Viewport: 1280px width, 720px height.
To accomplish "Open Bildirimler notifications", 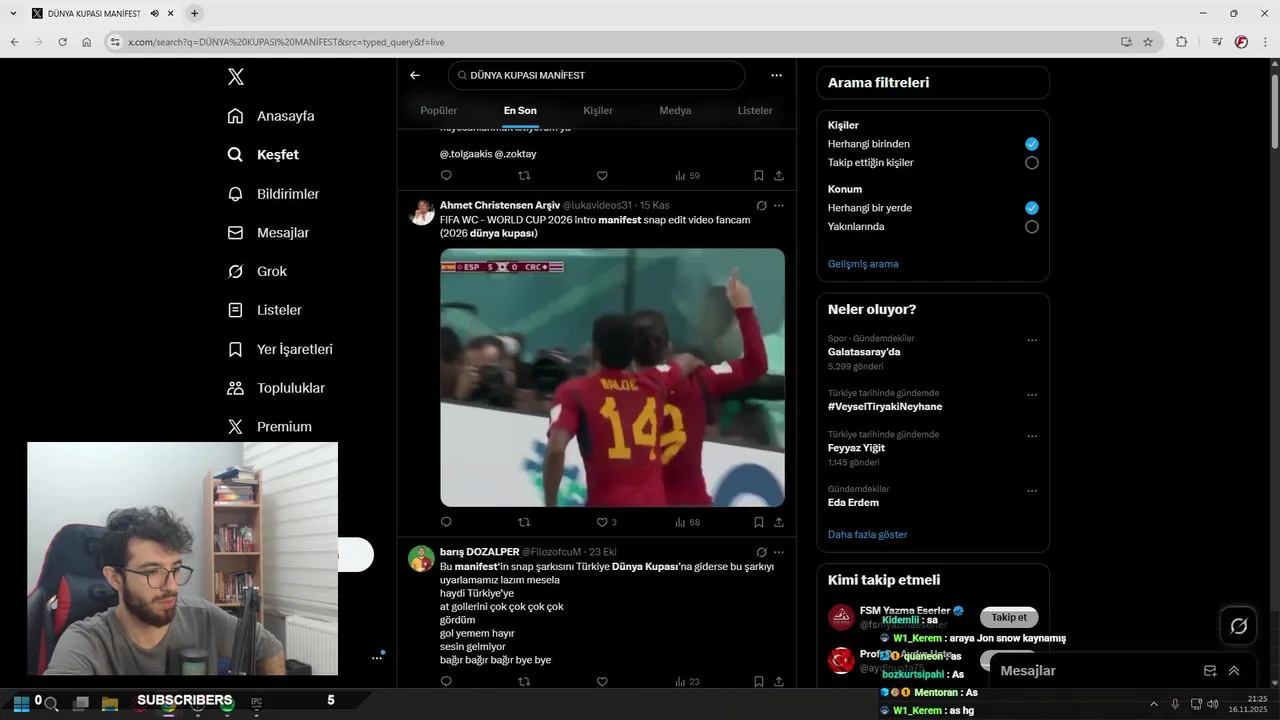I will pyautogui.click(x=273, y=194).
